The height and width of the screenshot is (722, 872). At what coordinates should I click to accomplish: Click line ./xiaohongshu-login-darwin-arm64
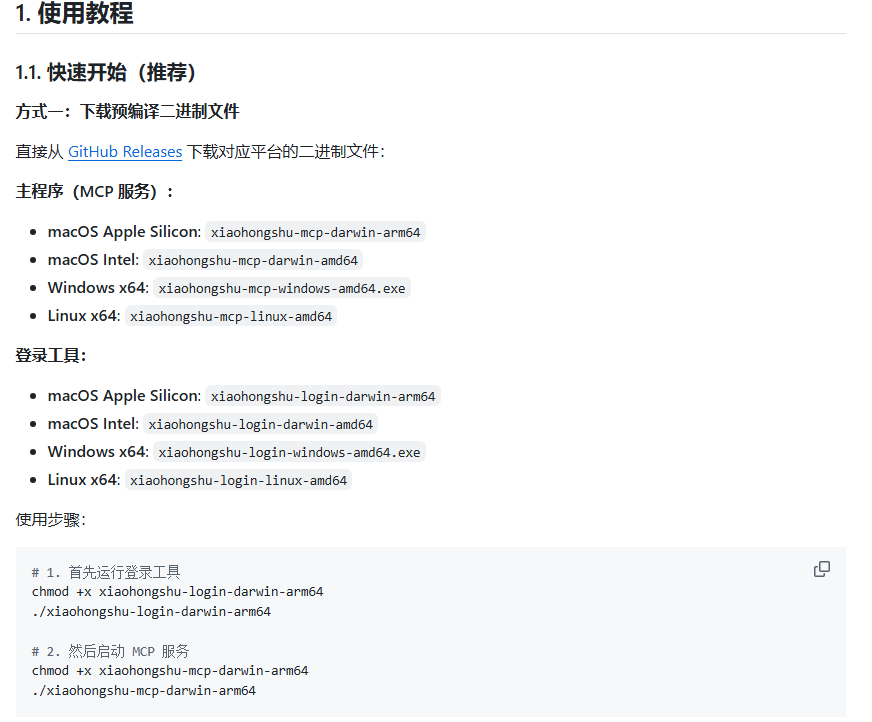[x=151, y=611]
